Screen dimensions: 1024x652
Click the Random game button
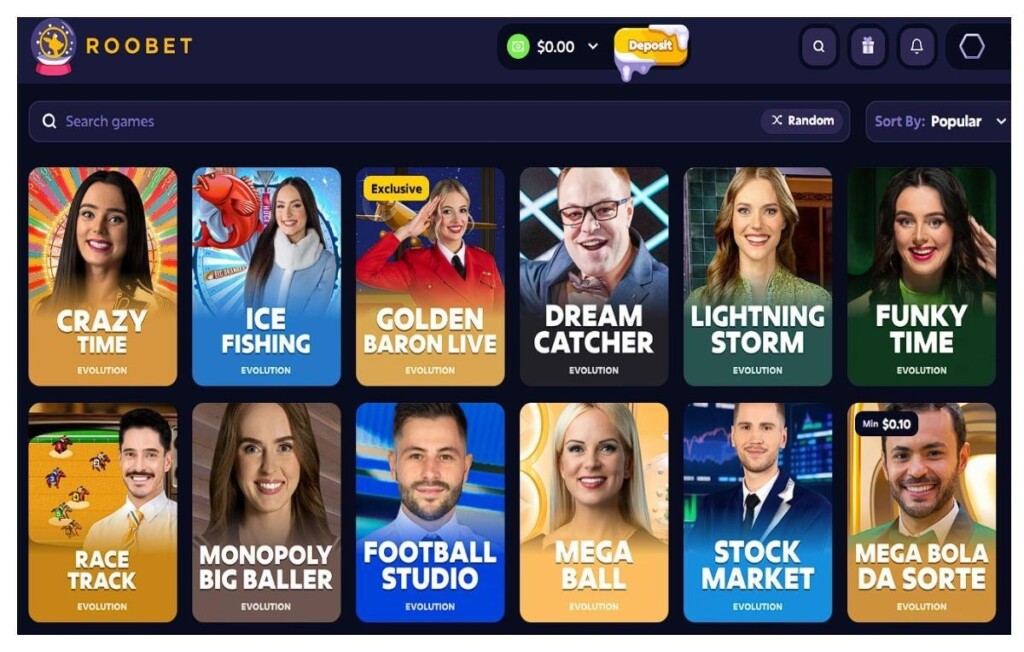click(x=802, y=120)
